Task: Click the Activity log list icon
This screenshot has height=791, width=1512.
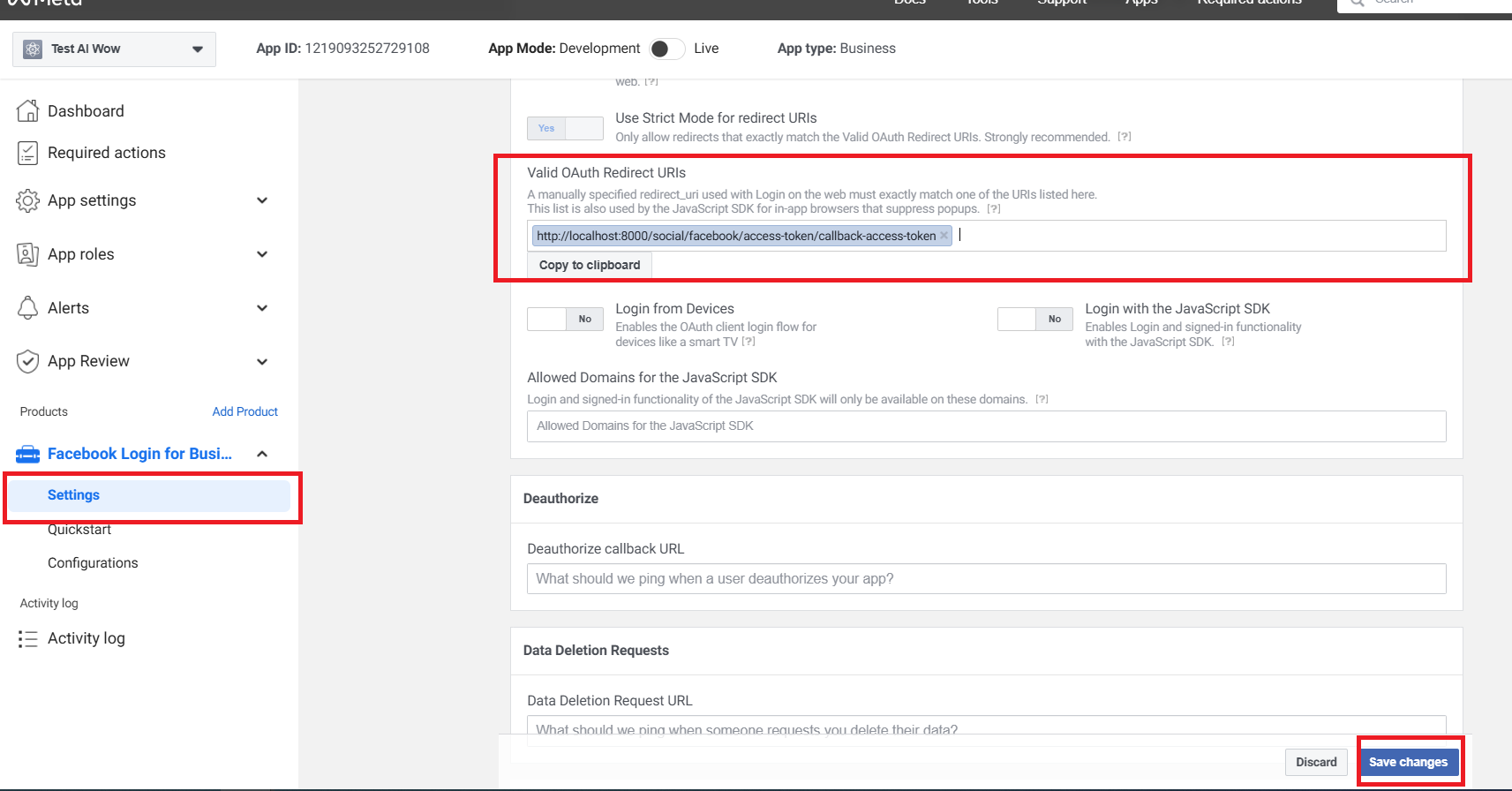Action: 28,638
